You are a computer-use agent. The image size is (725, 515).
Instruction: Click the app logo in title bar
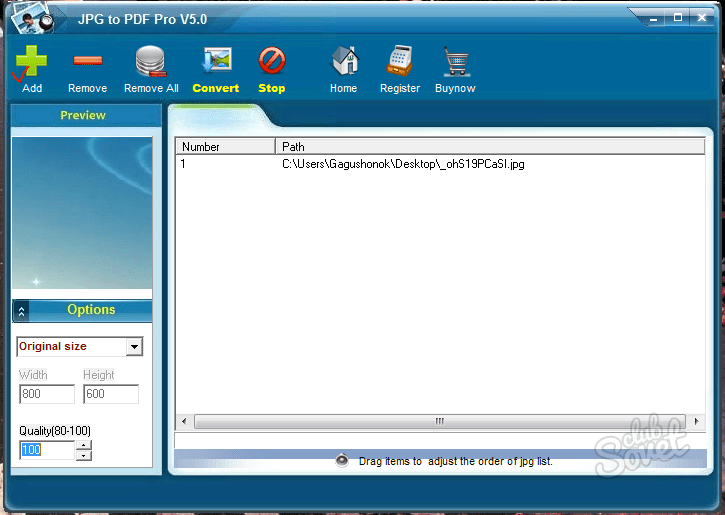[x=32, y=18]
